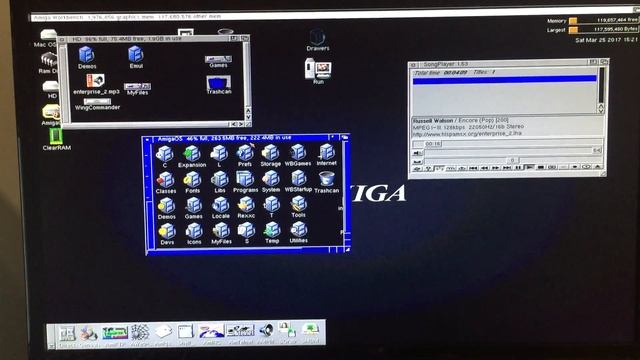This screenshot has width=640, height=360.
Task: Open the Locale drawer in AmigaOS window
Action: click(x=221, y=208)
